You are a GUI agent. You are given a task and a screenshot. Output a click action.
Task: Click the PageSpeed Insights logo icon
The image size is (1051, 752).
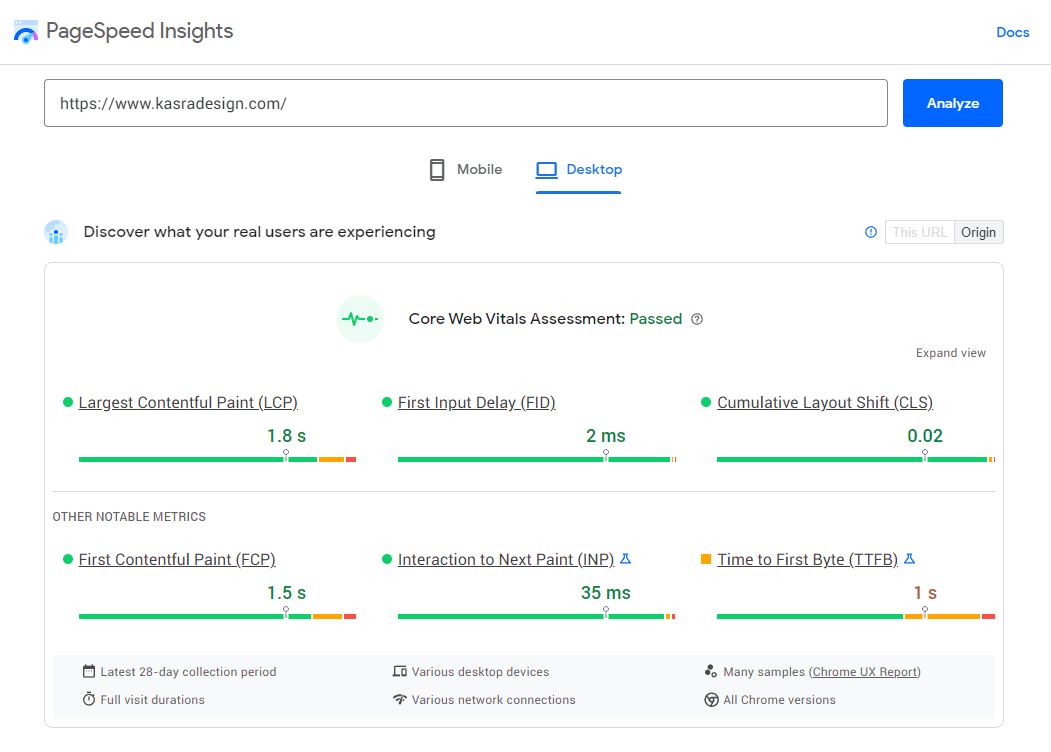25,30
